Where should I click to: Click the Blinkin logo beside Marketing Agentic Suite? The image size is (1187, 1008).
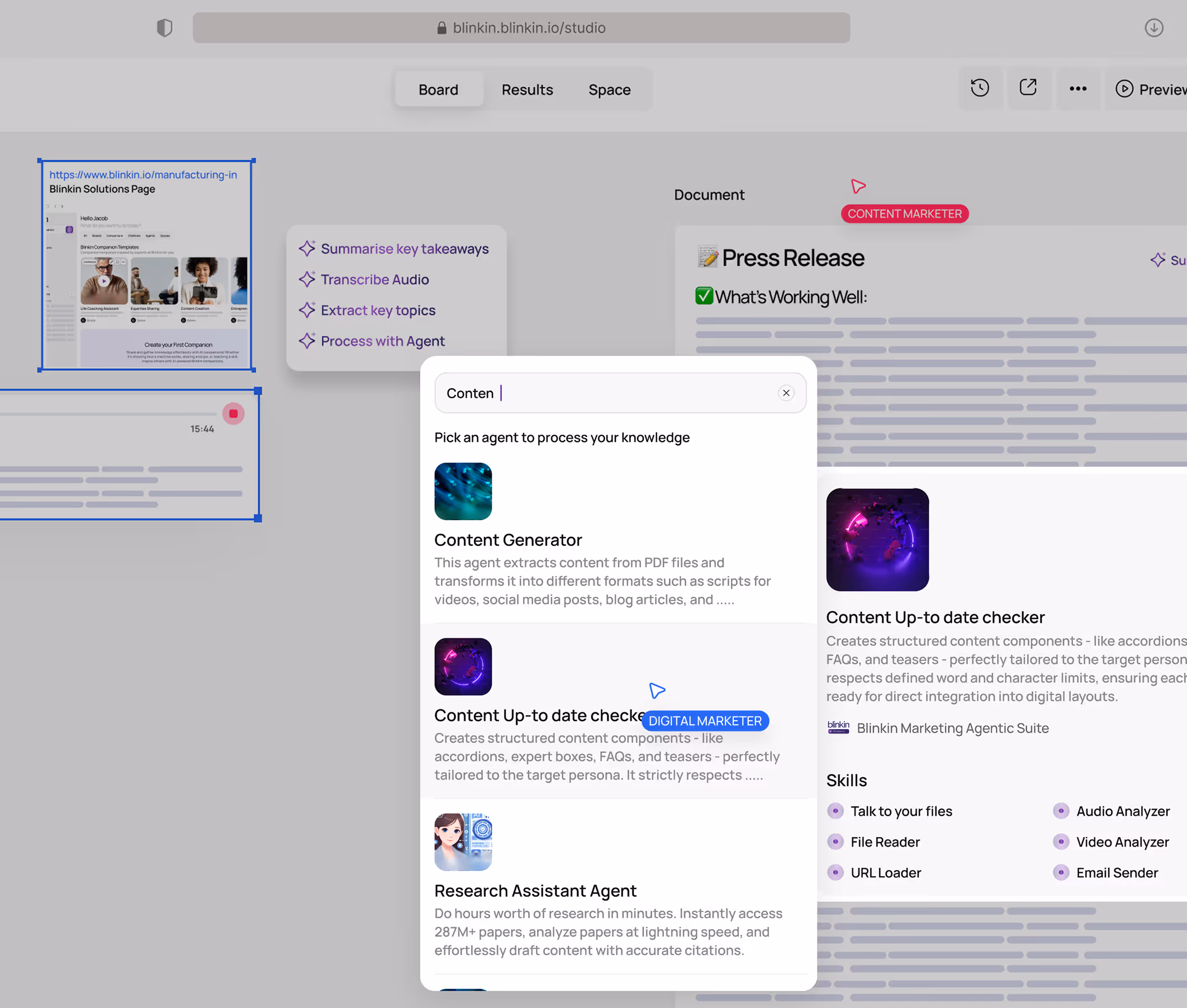pyautogui.click(x=838, y=728)
